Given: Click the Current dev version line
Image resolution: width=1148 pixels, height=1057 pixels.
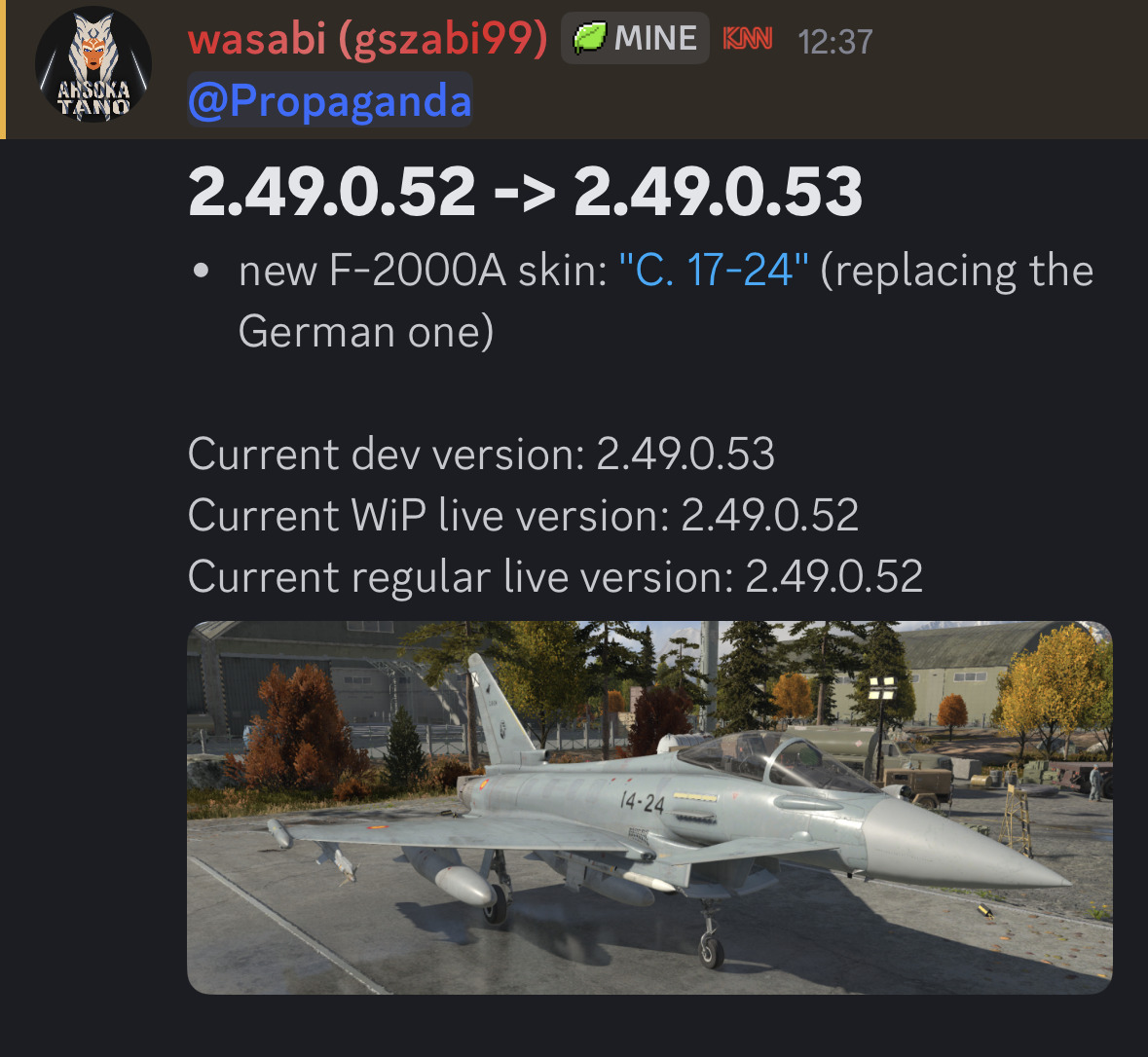Looking at the screenshot, I should (x=481, y=454).
